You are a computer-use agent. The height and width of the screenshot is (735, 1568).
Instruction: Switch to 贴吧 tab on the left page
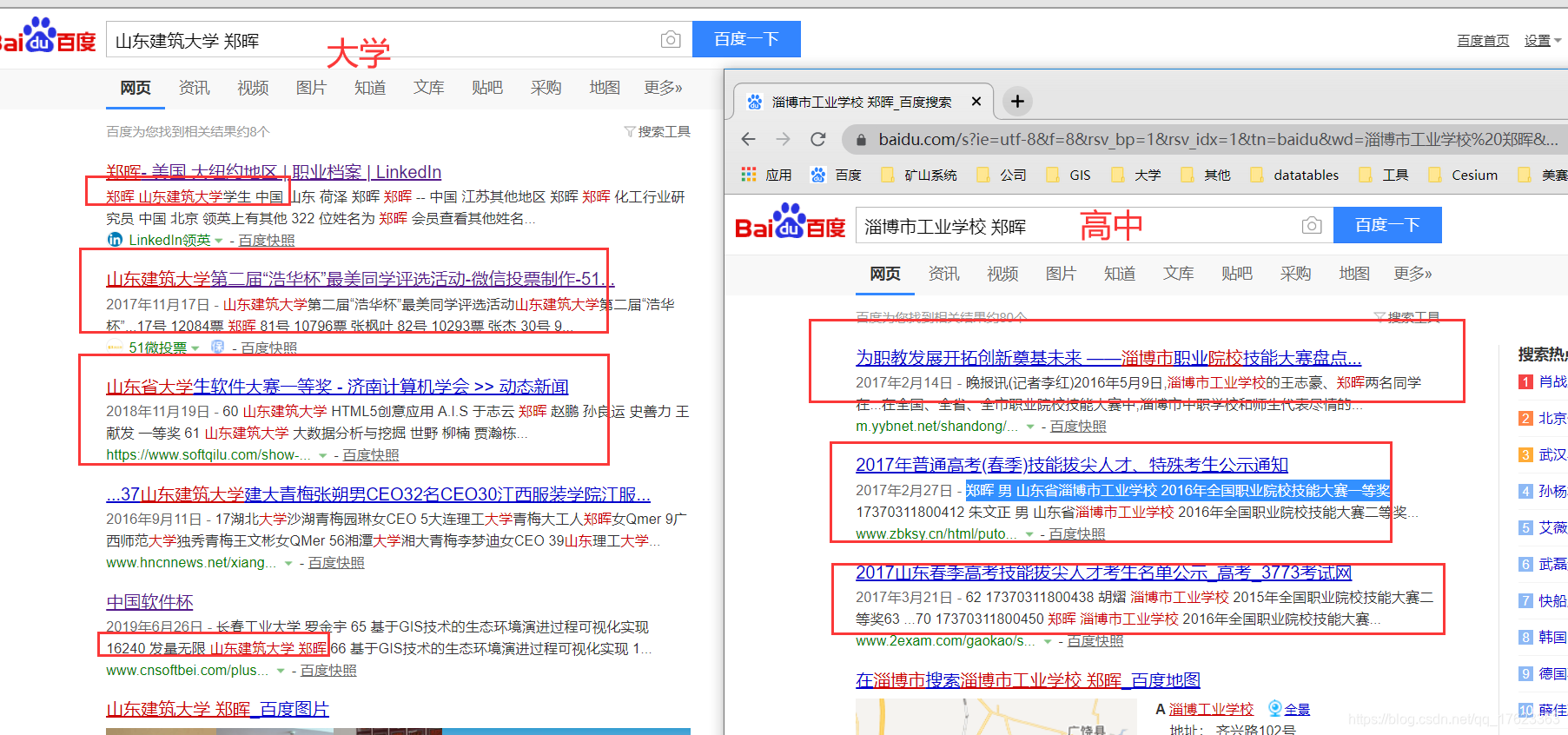point(487,88)
